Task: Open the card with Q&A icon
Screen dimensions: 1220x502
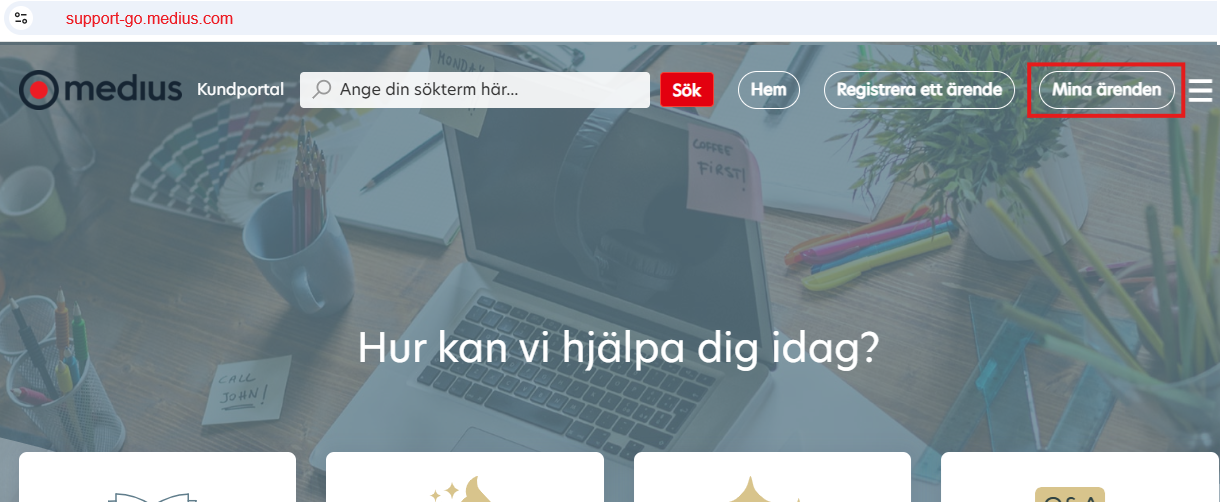Action: point(1080,477)
